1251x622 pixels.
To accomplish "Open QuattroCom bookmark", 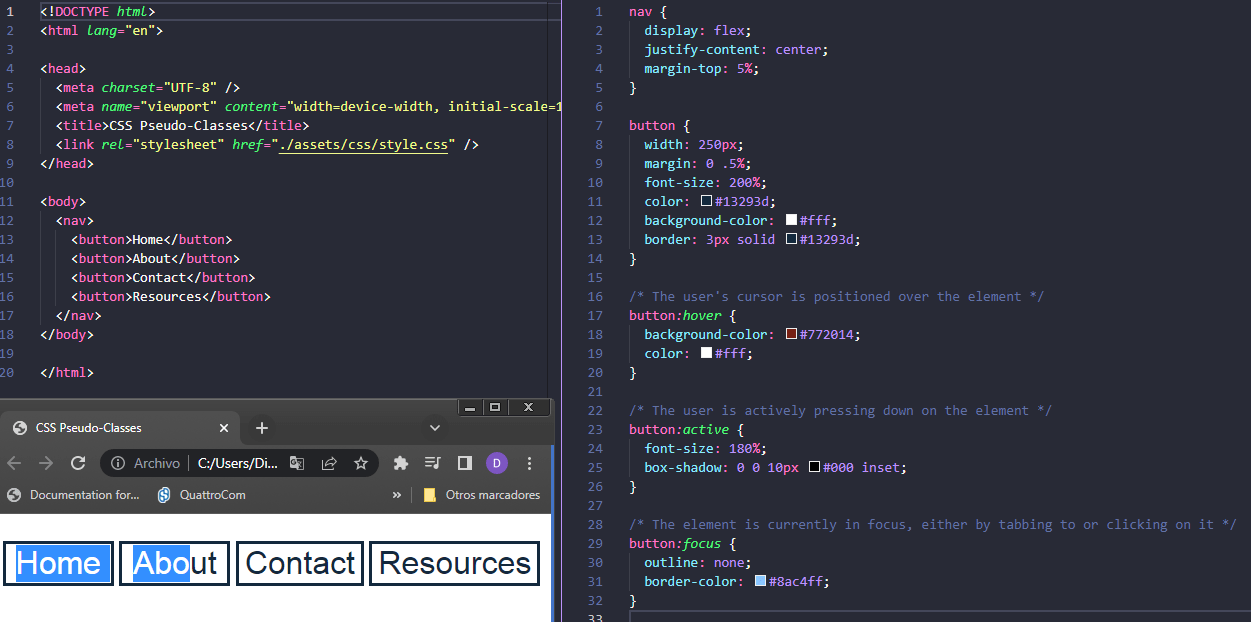I will [202, 495].
